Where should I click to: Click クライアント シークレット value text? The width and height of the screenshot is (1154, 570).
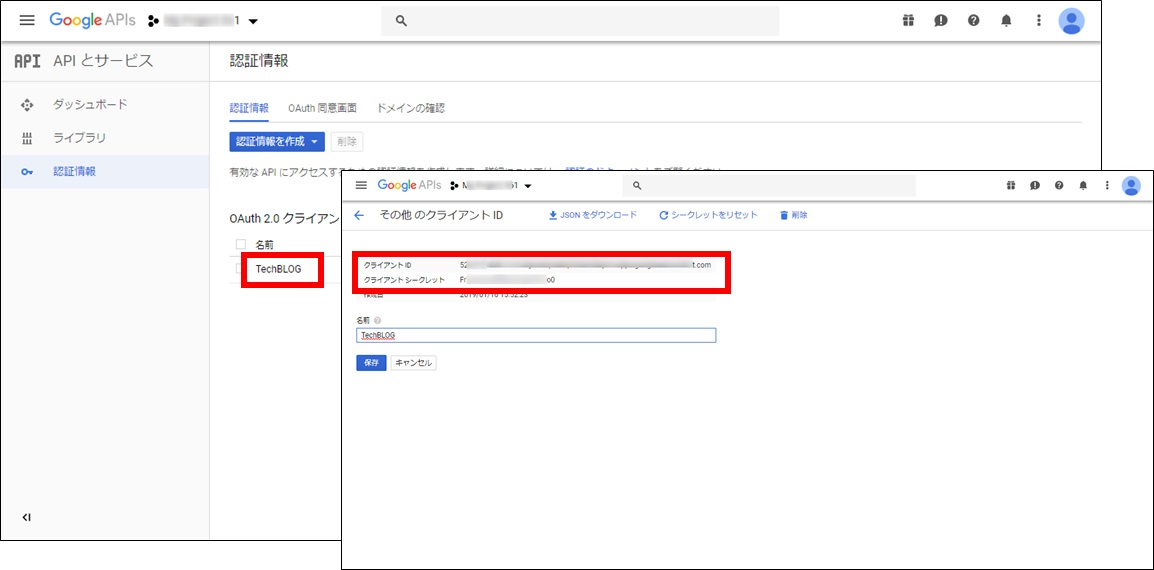point(507,280)
